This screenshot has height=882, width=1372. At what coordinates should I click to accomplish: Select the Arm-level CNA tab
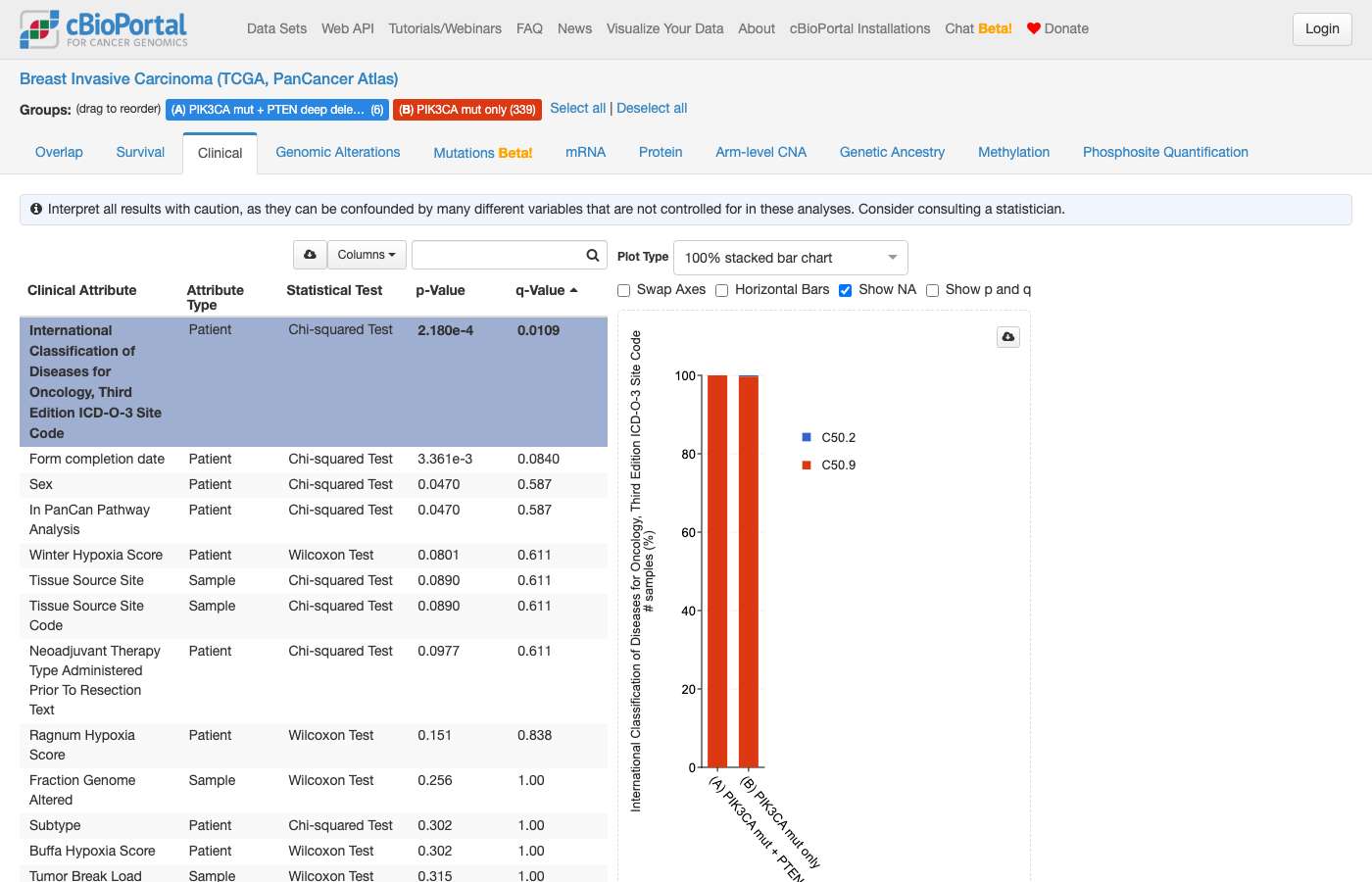coord(761,152)
